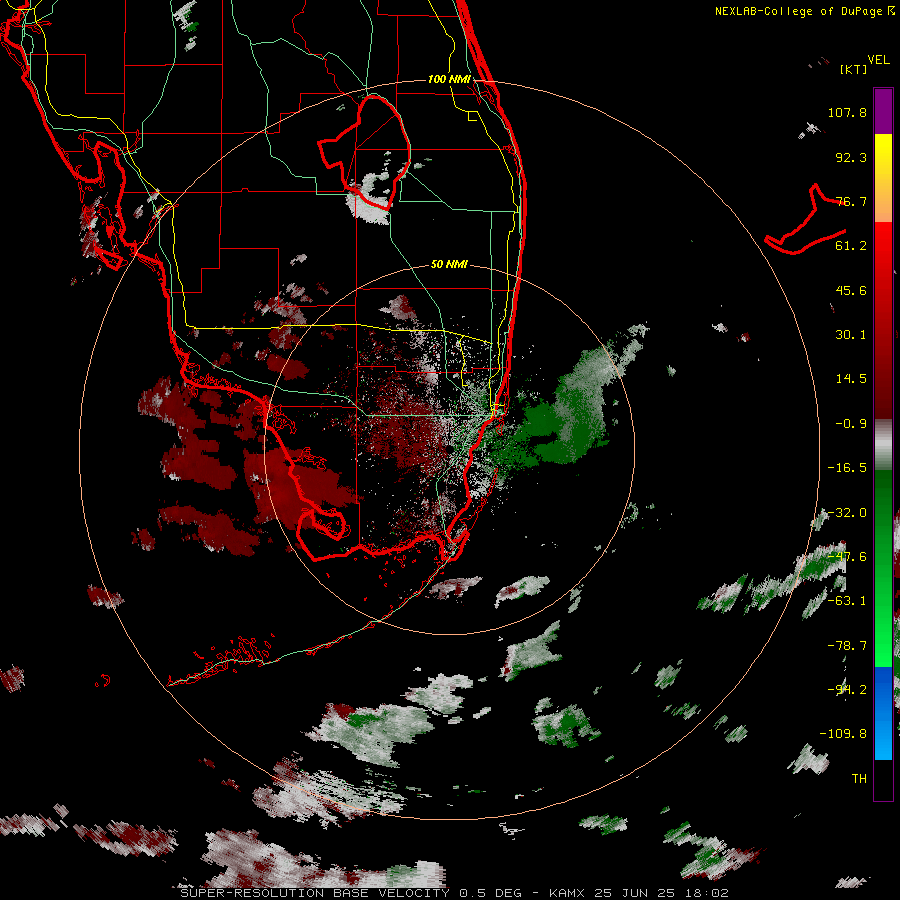Click the VEL legend title
The width and height of the screenshot is (900, 900).
tap(878, 59)
